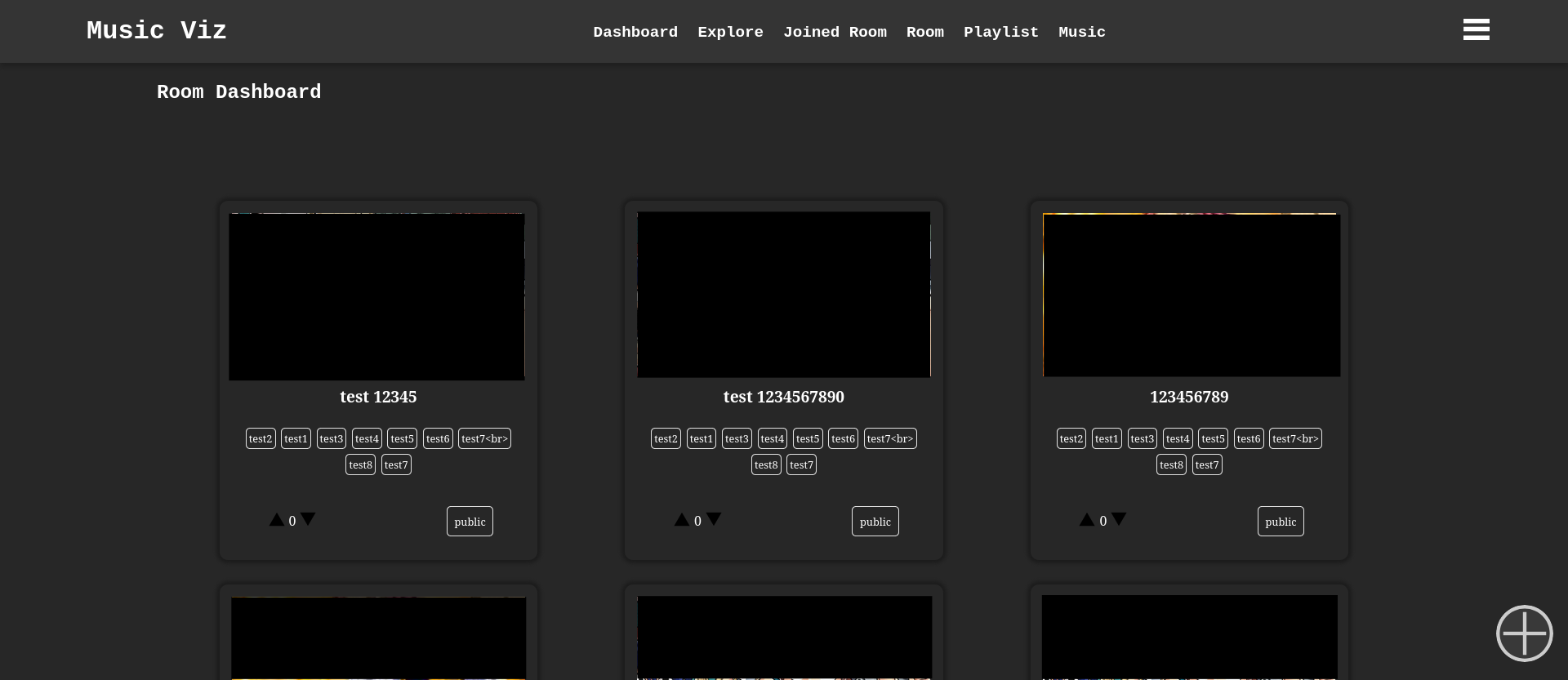The height and width of the screenshot is (680, 1568).
Task: Click public button on 'test 12345' card
Action: pos(470,521)
